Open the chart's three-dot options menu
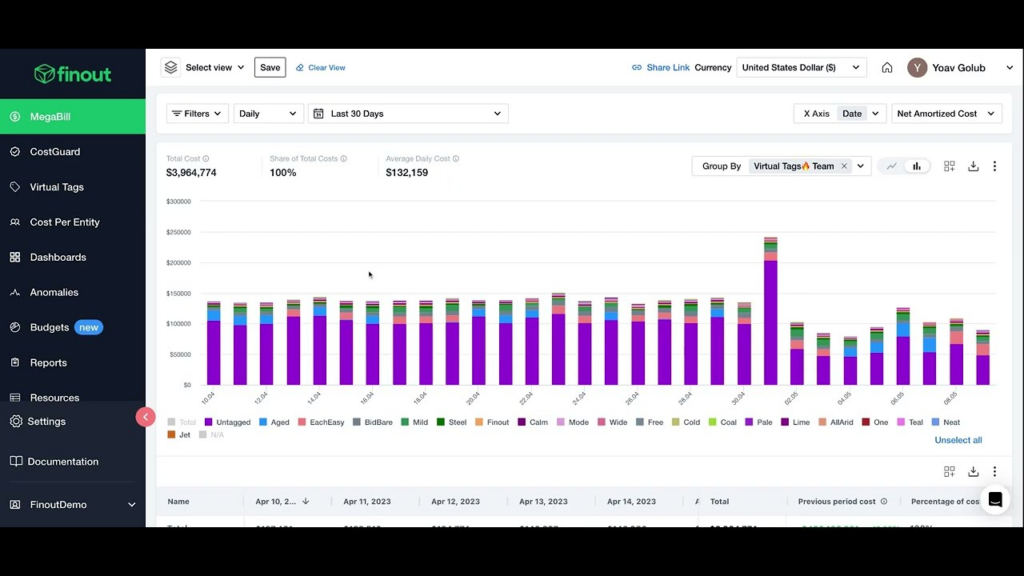 coord(994,166)
